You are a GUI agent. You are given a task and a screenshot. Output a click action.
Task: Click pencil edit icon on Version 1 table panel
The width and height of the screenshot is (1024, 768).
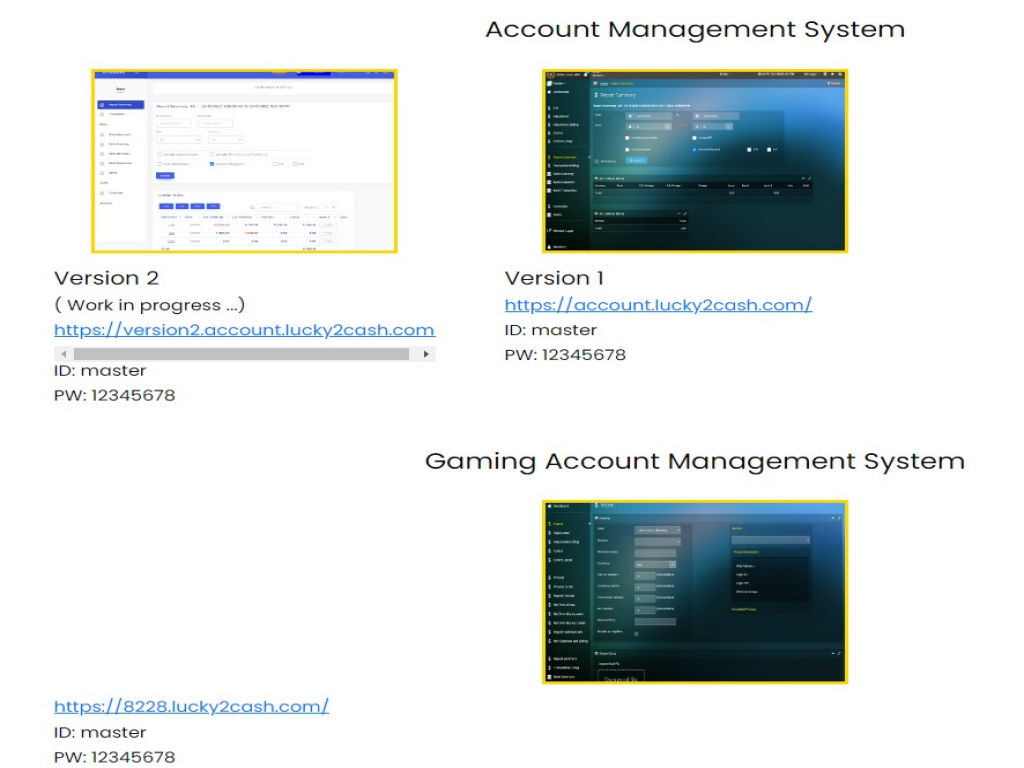810,178
